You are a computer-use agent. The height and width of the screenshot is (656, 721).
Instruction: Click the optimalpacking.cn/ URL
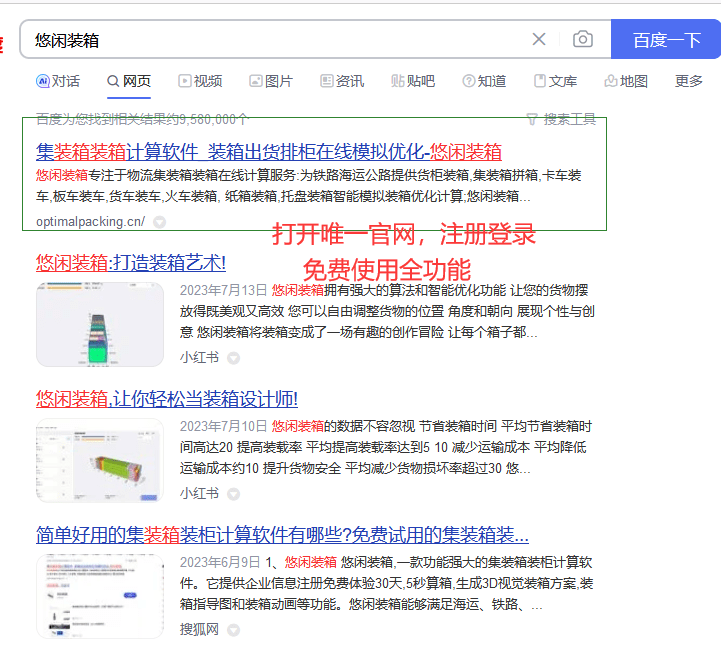coord(91,222)
